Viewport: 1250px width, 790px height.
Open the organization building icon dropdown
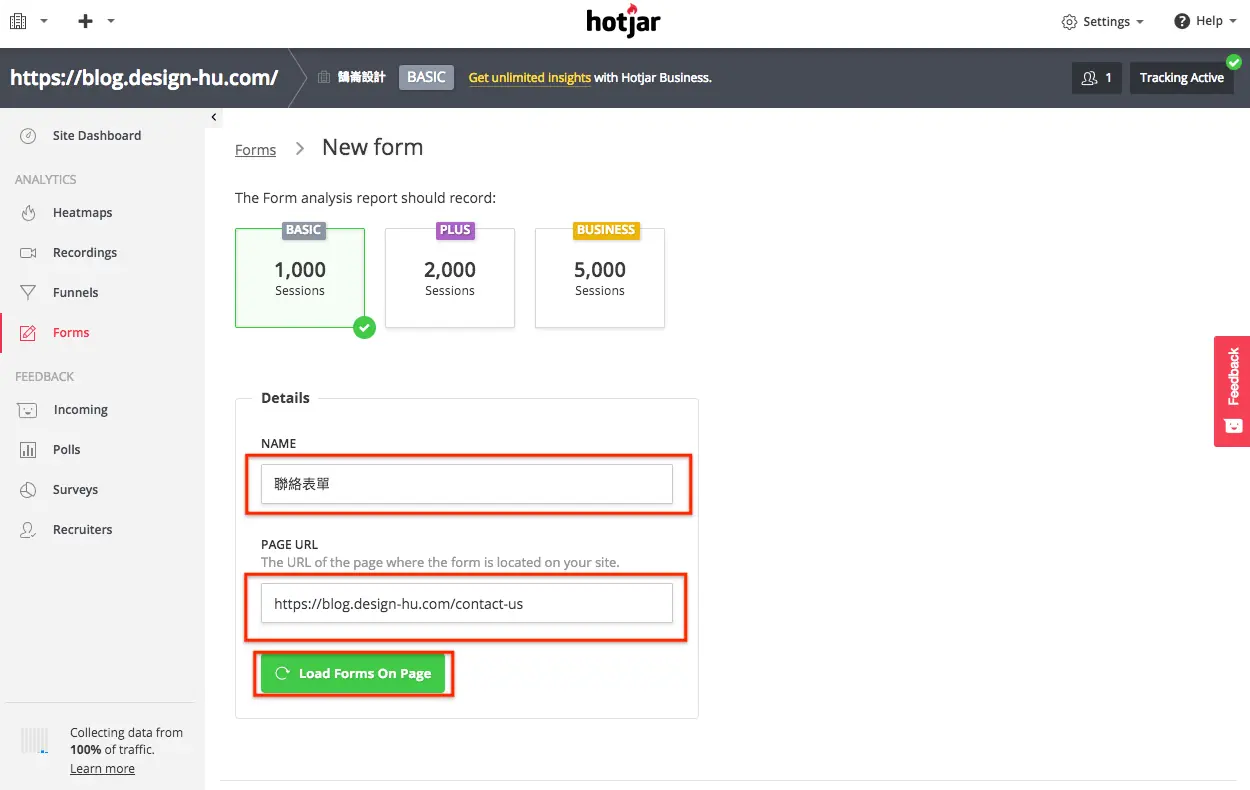[x=28, y=21]
